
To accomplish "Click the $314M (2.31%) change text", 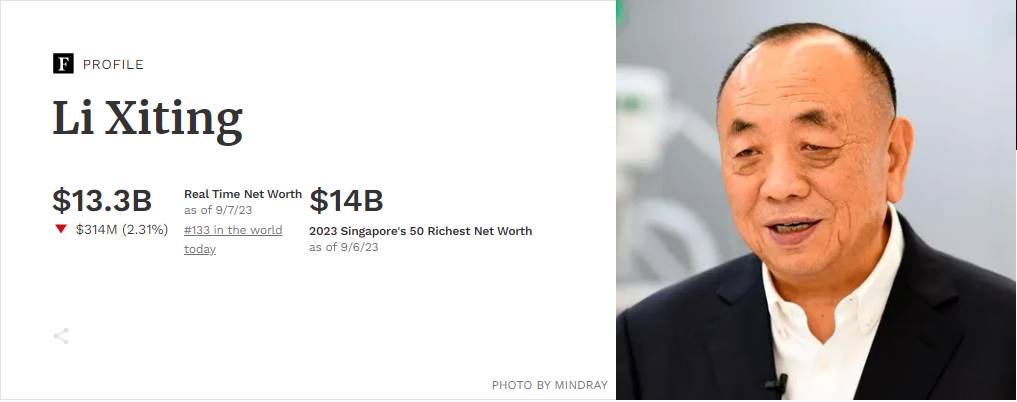I will click(122, 230).
